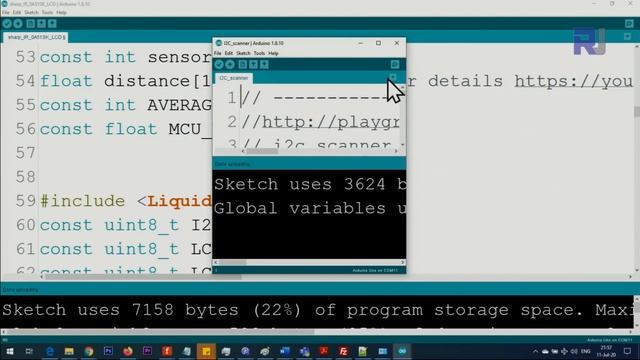Open Microsoft Edge from the taskbar
Viewport: 640px width, 360px height.
(x=49, y=351)
